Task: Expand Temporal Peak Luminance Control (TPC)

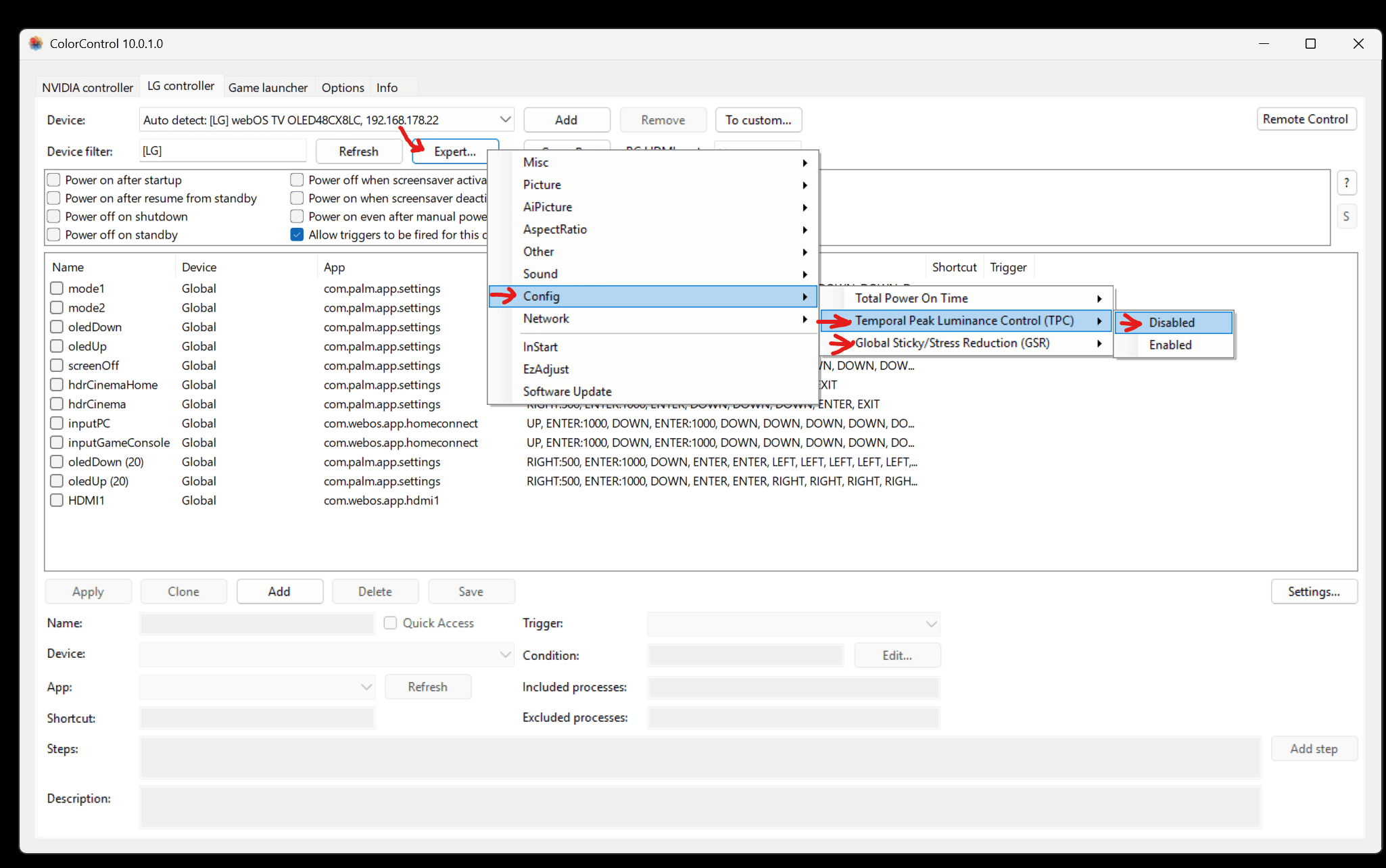Action: (x=967, y=320)
